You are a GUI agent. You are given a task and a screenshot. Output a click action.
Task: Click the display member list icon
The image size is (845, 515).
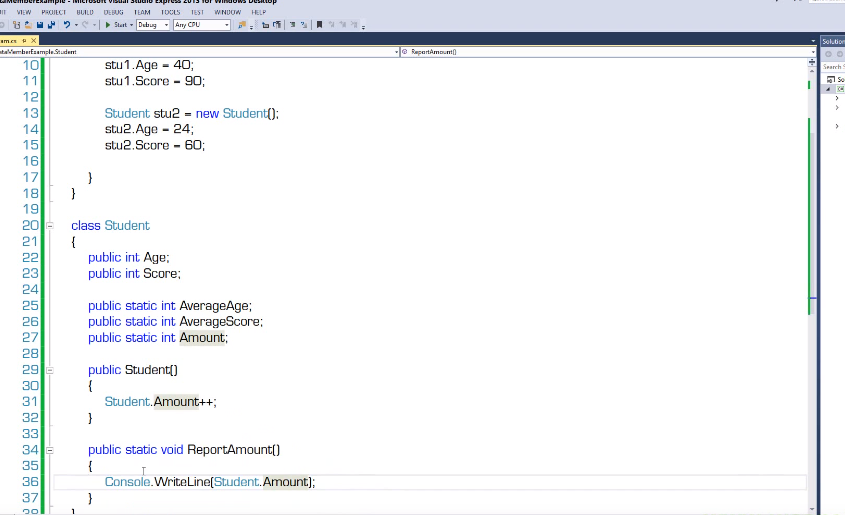point(265,25)
